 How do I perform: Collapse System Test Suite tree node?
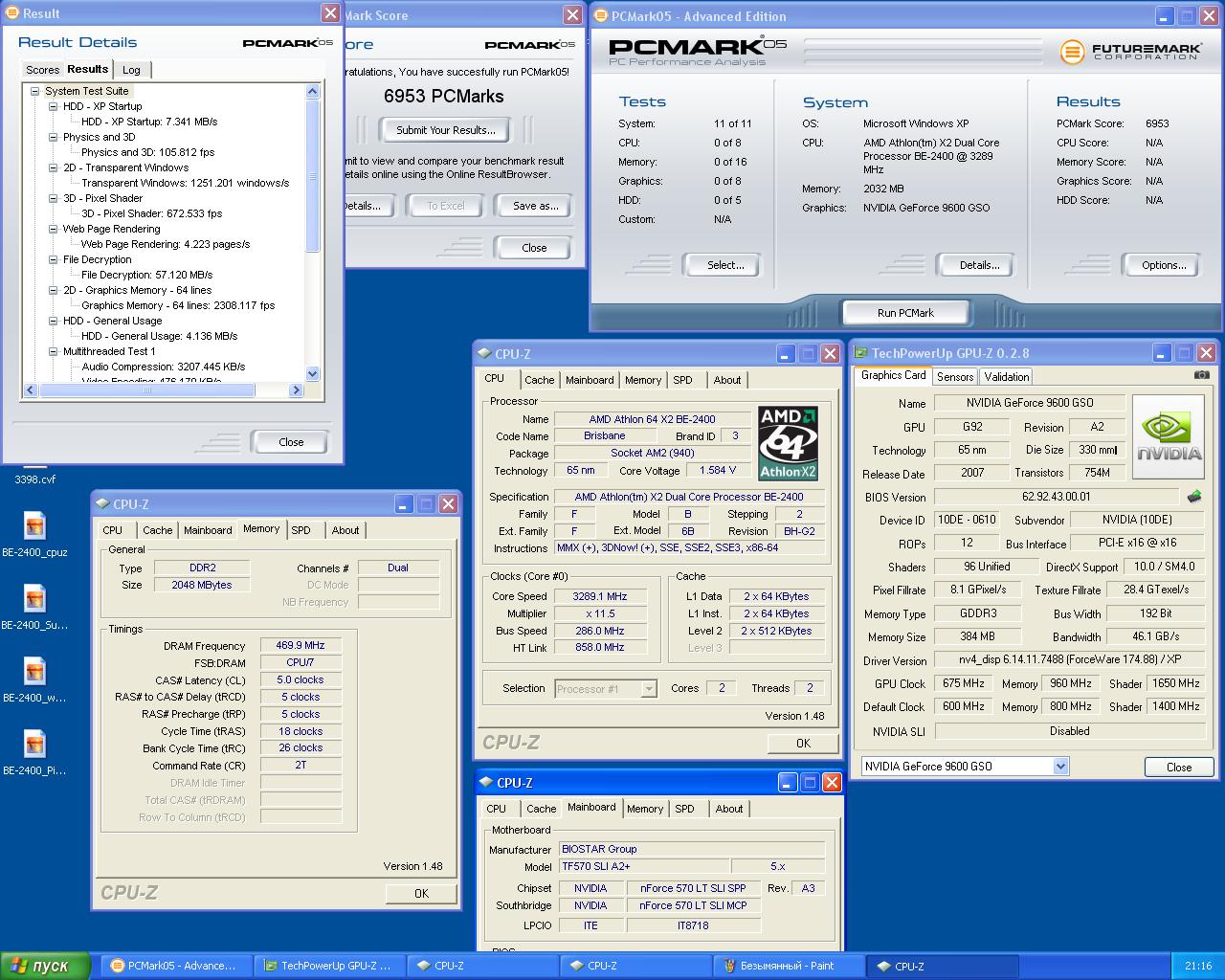35,91
